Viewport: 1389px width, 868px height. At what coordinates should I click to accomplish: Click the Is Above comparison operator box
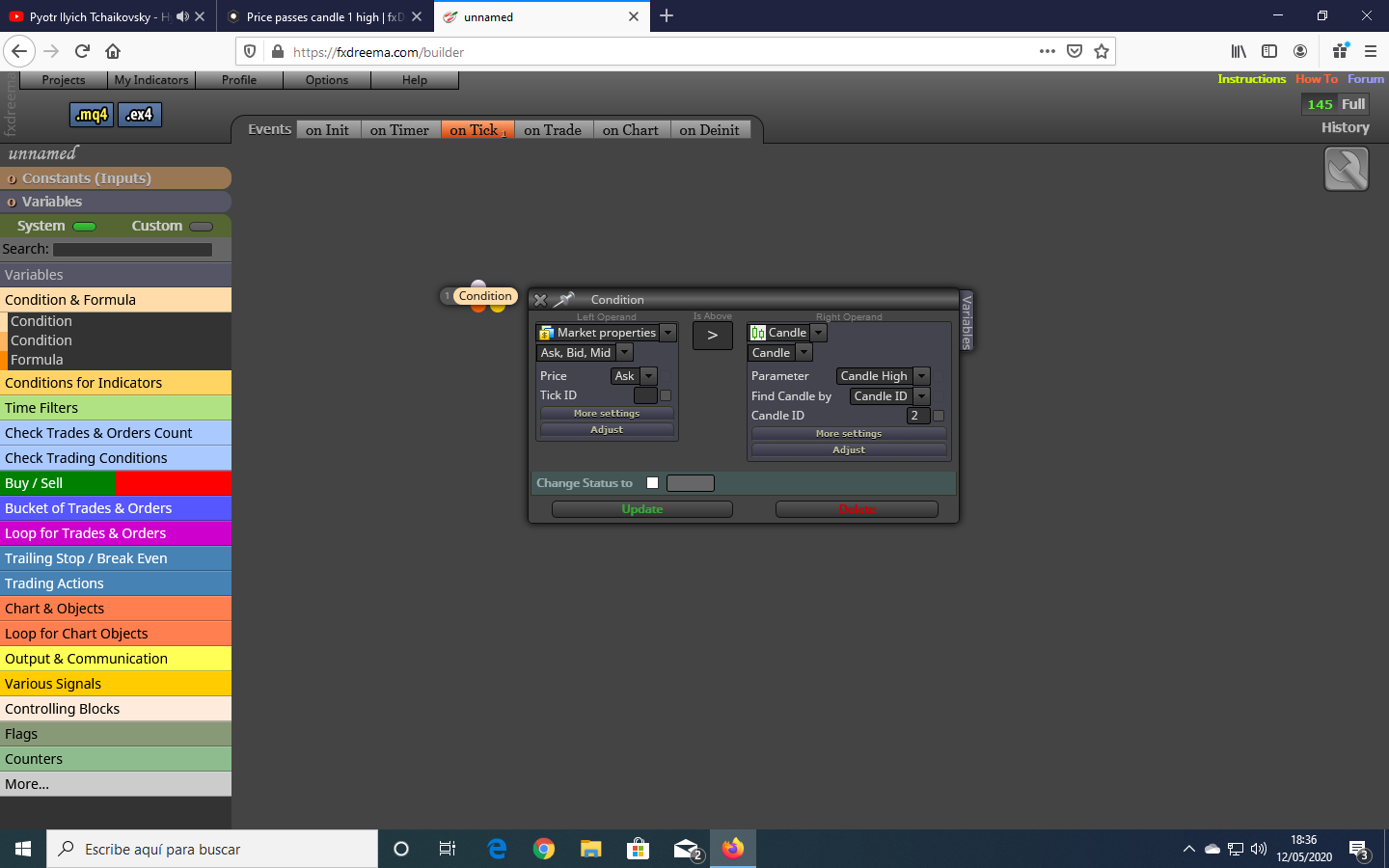[713, 336]
